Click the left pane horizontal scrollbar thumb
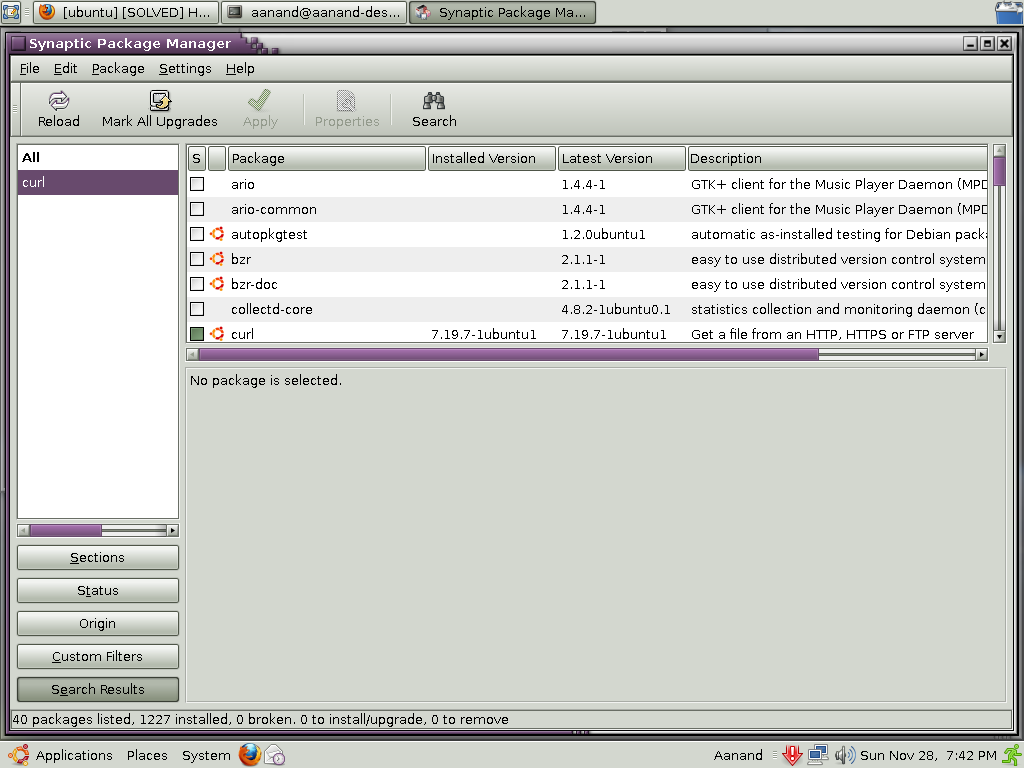Screen dimensions: 1024x768 [65, 530]
